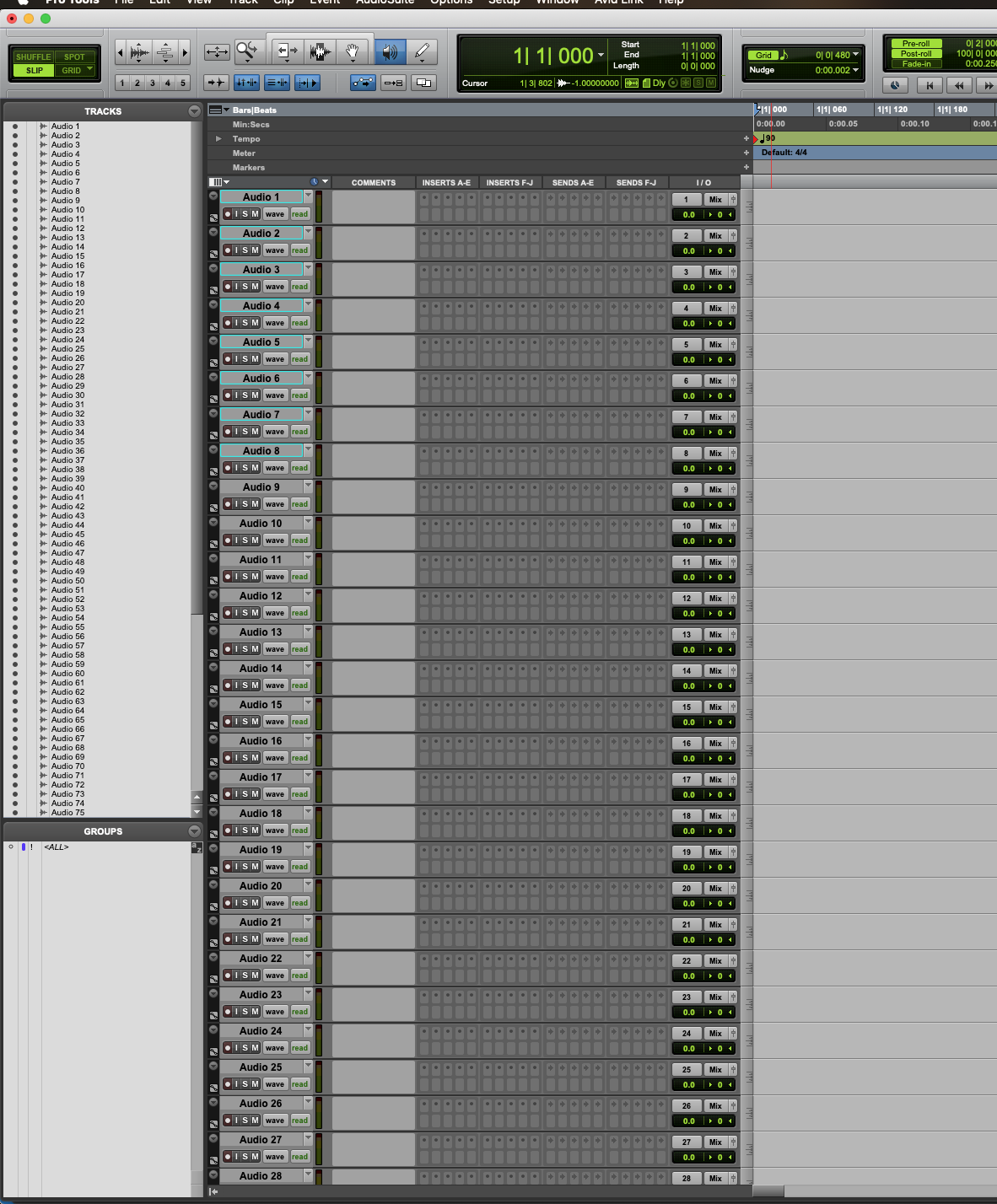
Task: Record enable Audio 1 track
Action: tap(228, 214)
